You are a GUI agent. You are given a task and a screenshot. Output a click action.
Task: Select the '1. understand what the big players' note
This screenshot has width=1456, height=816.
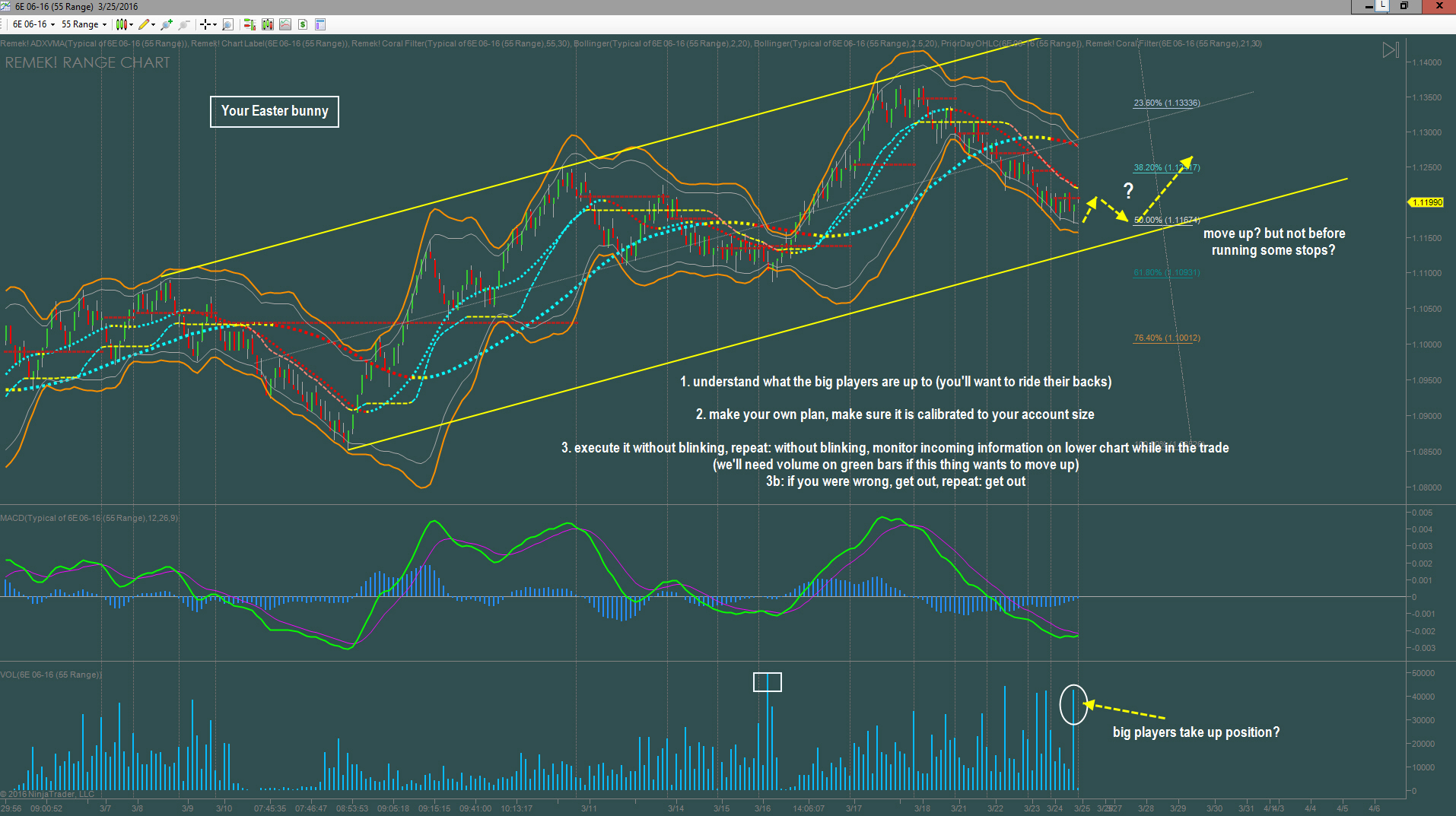[896, 382]
